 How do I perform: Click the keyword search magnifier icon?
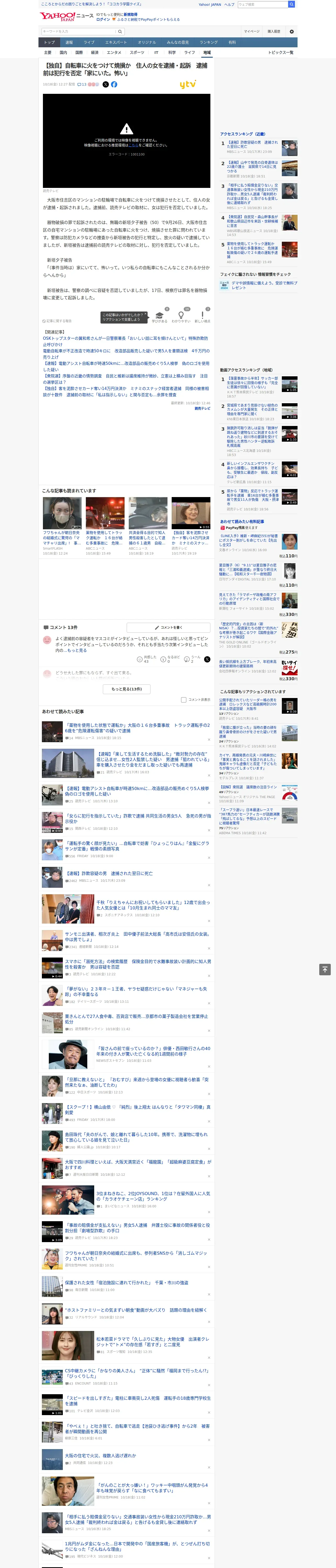(x=120, y=32)
